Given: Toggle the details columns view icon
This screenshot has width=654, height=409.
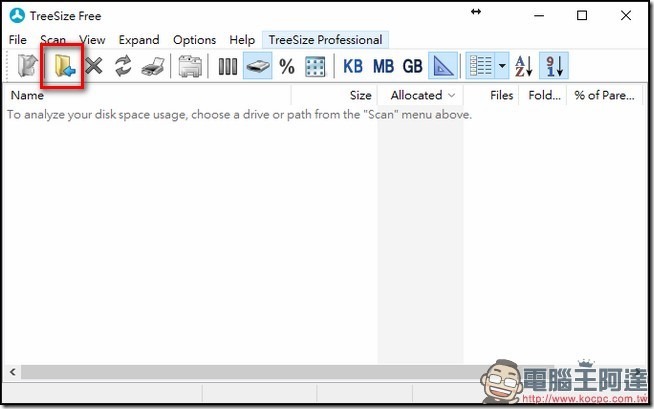Looking at the screenshot, I should click(228, 66).
